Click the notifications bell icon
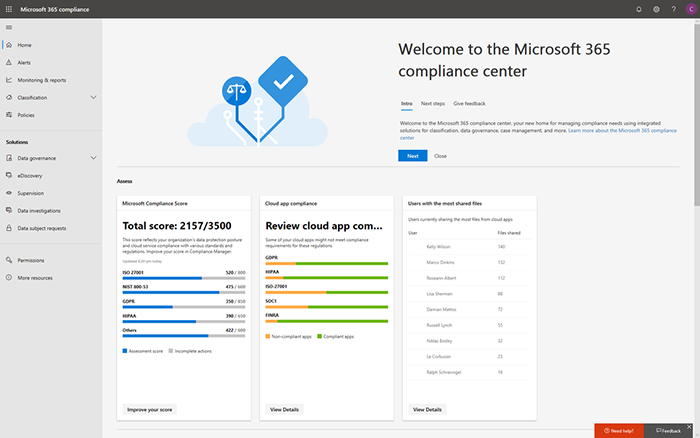The width and height of the screenshot is (700, 438). tap(639, 9)
